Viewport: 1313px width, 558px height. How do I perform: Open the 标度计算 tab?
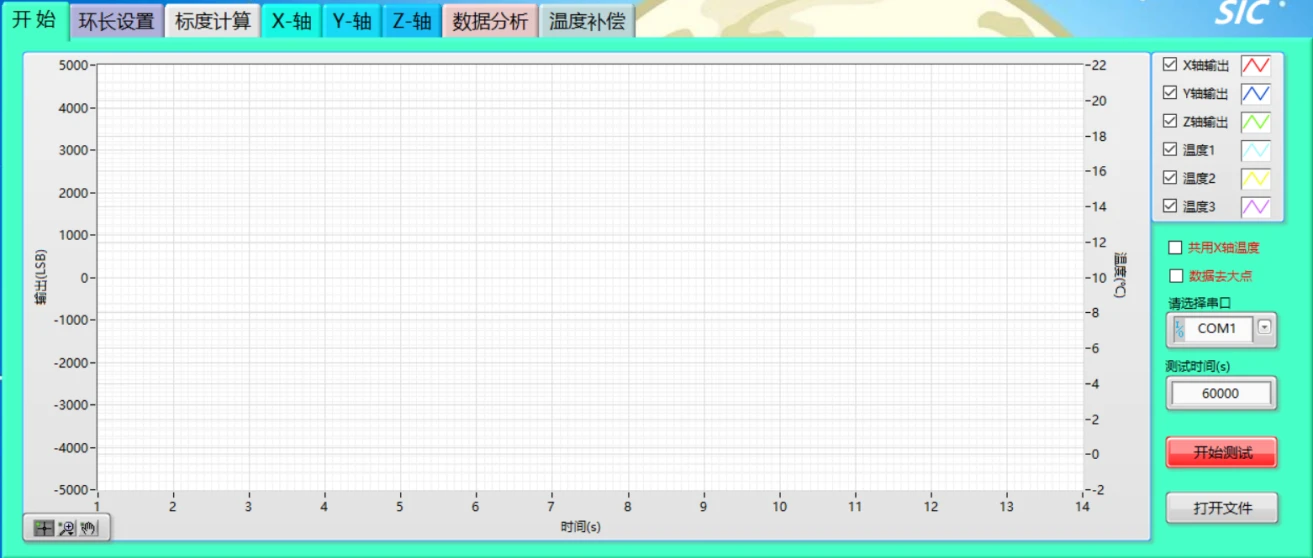tap(213, 21)
